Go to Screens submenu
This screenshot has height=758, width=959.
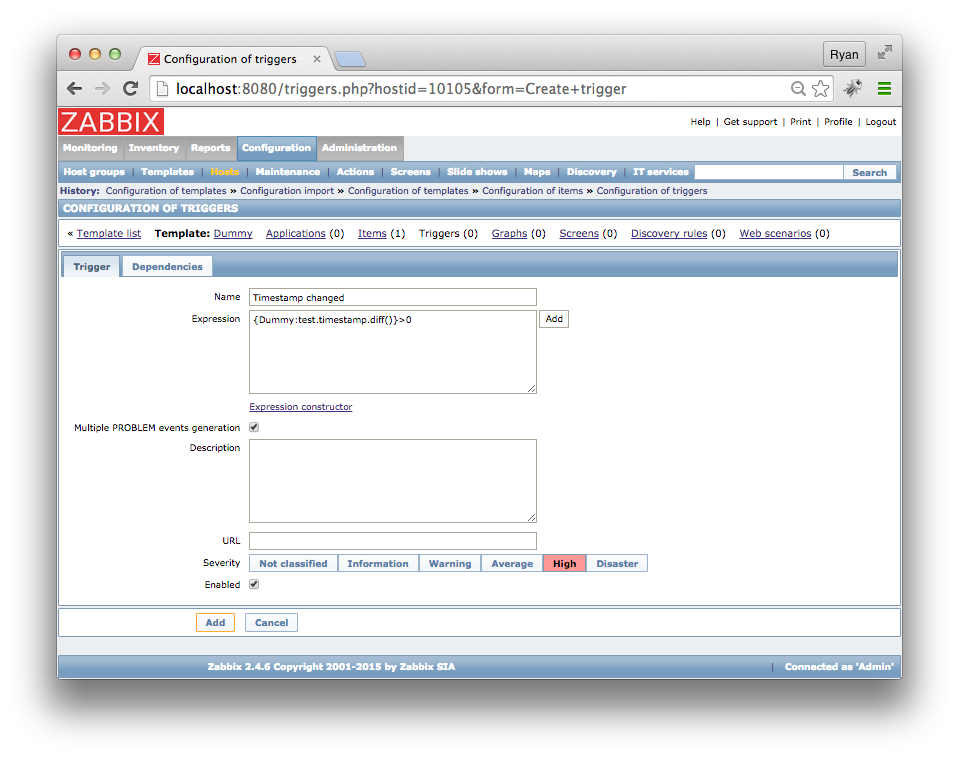click(410, 172)
